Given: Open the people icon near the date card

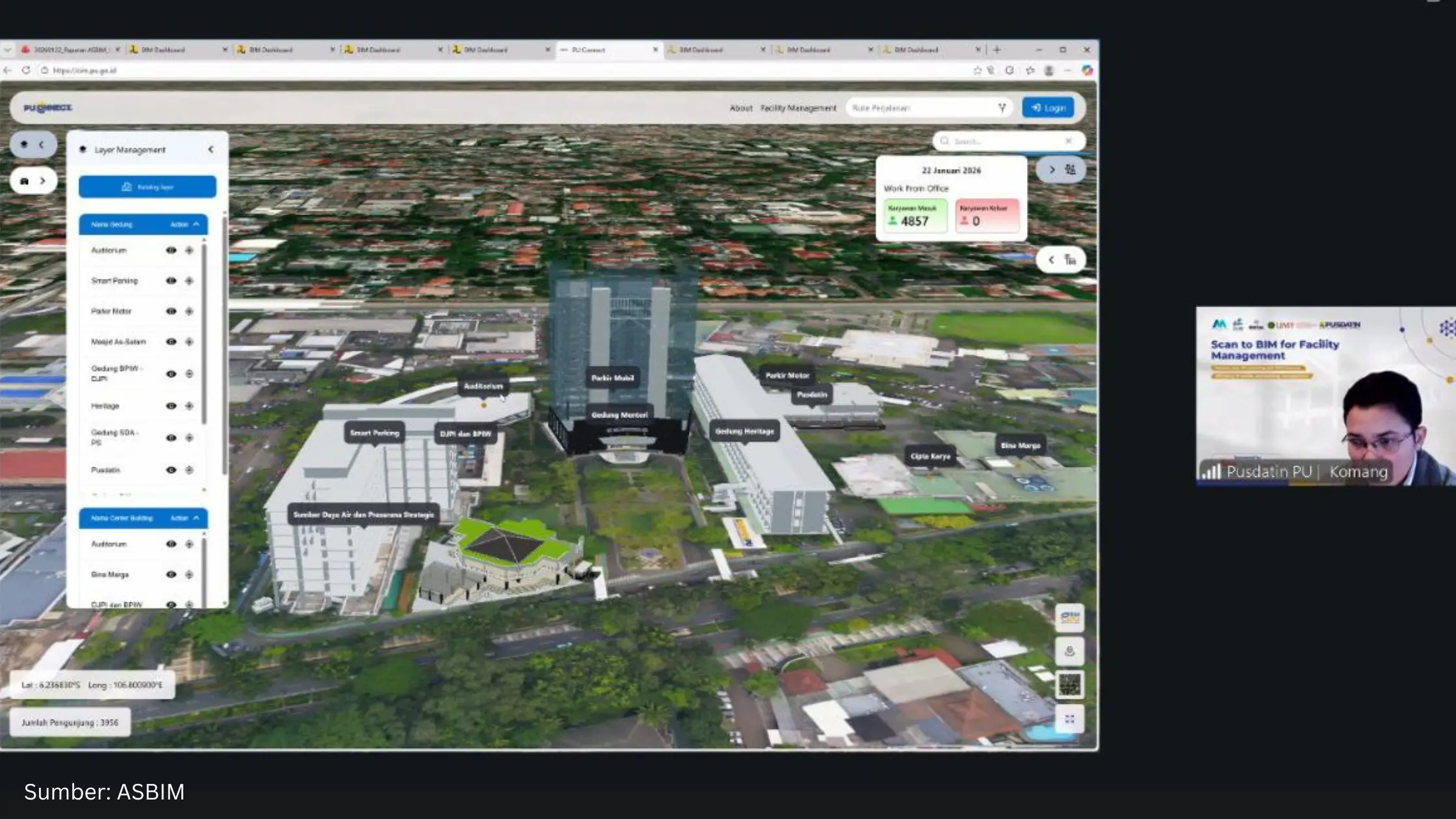Looking at the screenshot, I should point(1072,170).
